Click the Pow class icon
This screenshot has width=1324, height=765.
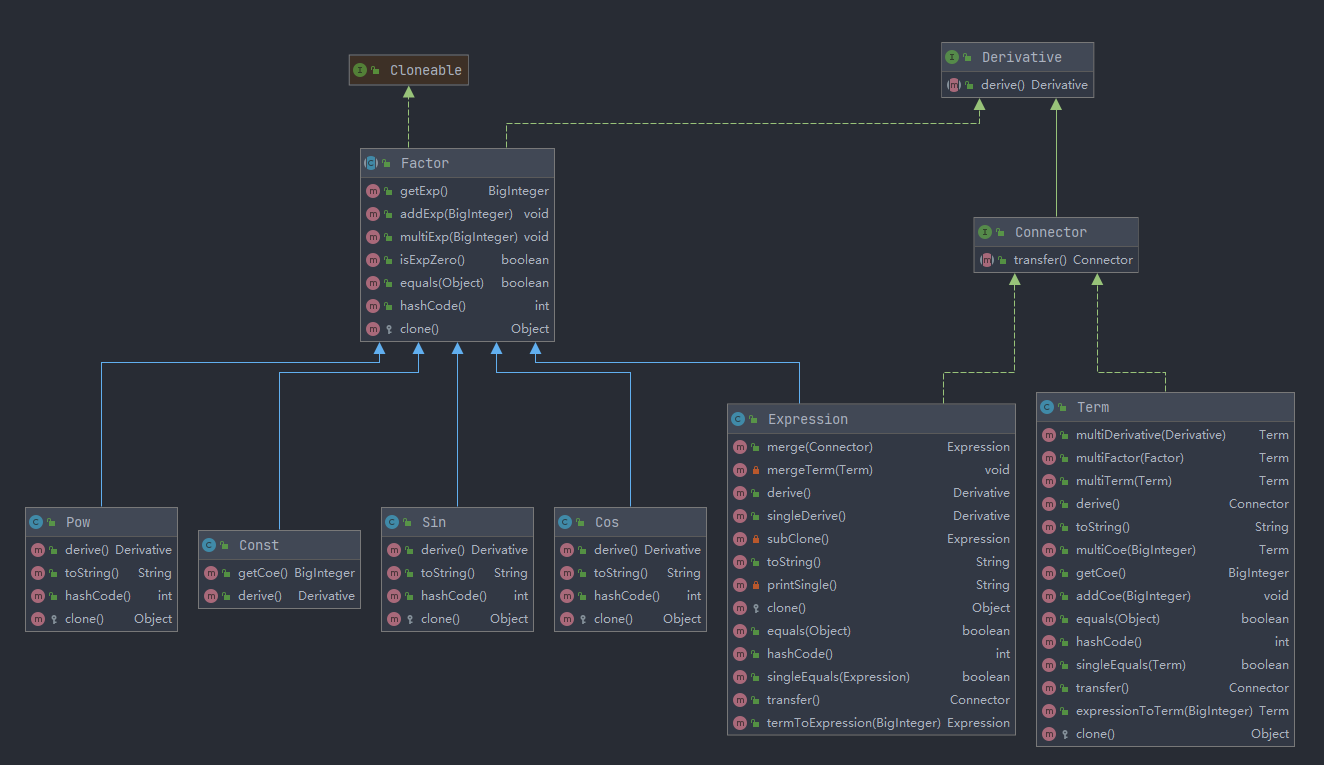pos(36,522)
